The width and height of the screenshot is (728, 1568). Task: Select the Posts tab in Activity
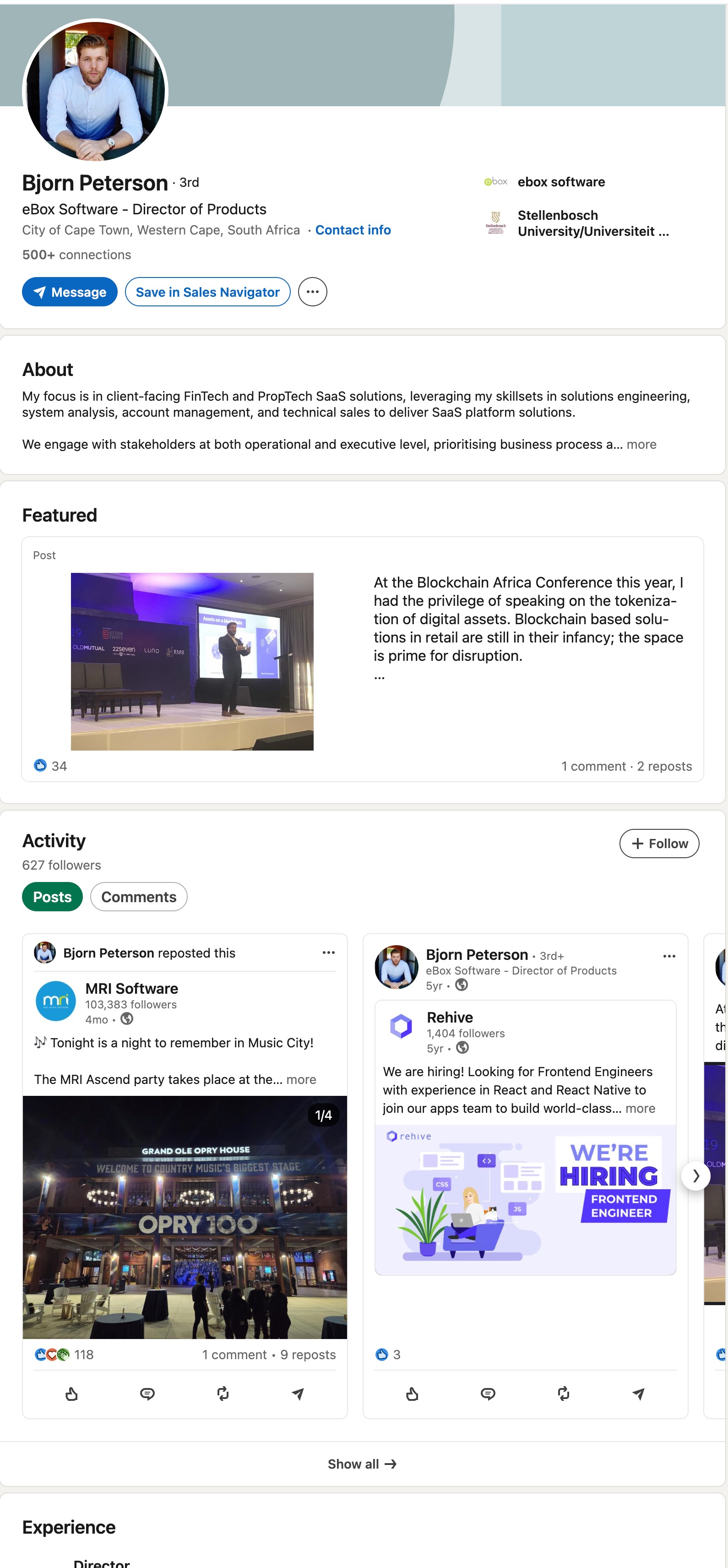coord(52,897)
